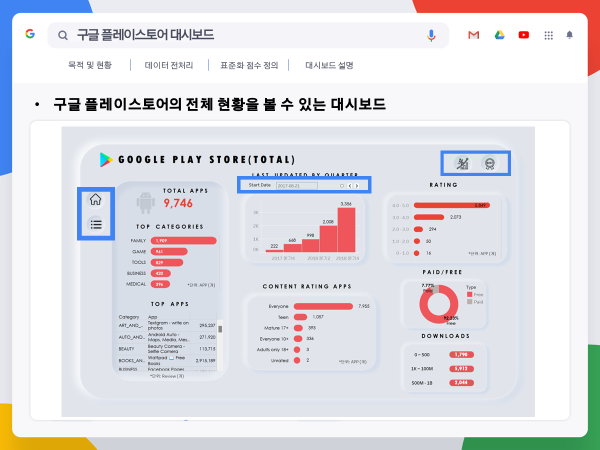Select the 0-1.0 rating dot

point(417,253)
